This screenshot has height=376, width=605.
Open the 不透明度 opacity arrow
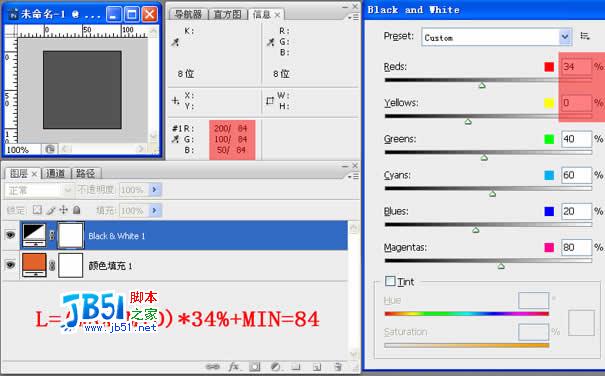click(x=155, y=190)
